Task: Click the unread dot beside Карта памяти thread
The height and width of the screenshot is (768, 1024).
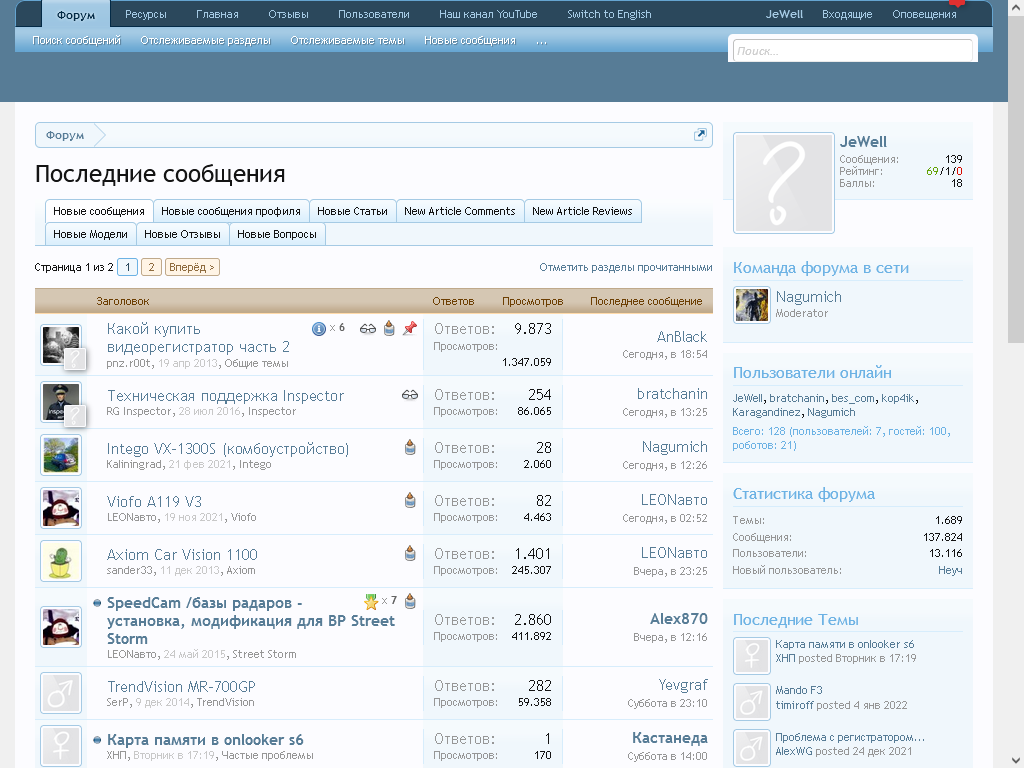Action: [x=97, y=741]
